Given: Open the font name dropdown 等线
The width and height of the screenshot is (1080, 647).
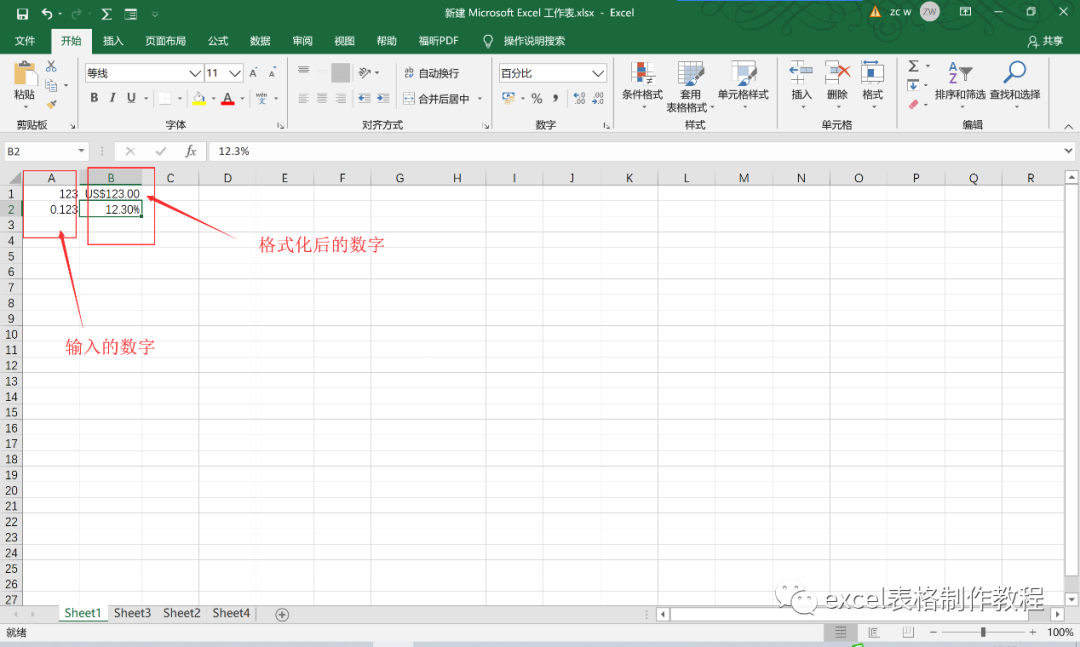Looking at the screenshot, I should tap(195, 73).
